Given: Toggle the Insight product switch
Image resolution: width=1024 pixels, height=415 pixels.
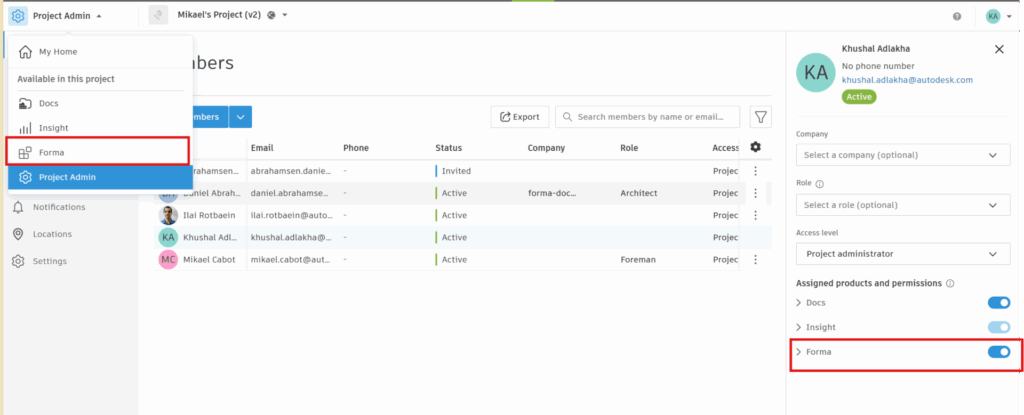Looking at the screenshot, I should coord(999,327).
